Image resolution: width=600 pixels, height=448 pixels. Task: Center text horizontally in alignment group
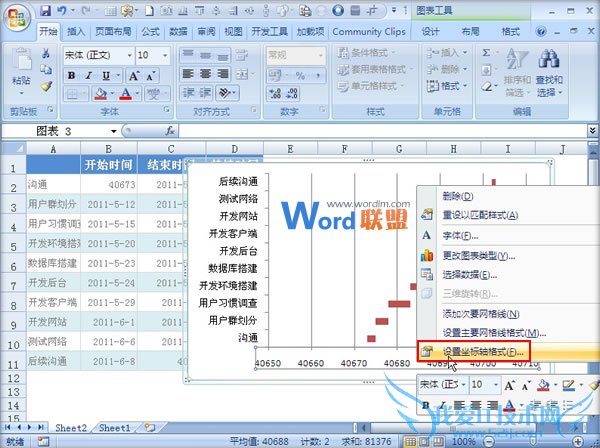(205, 73)
